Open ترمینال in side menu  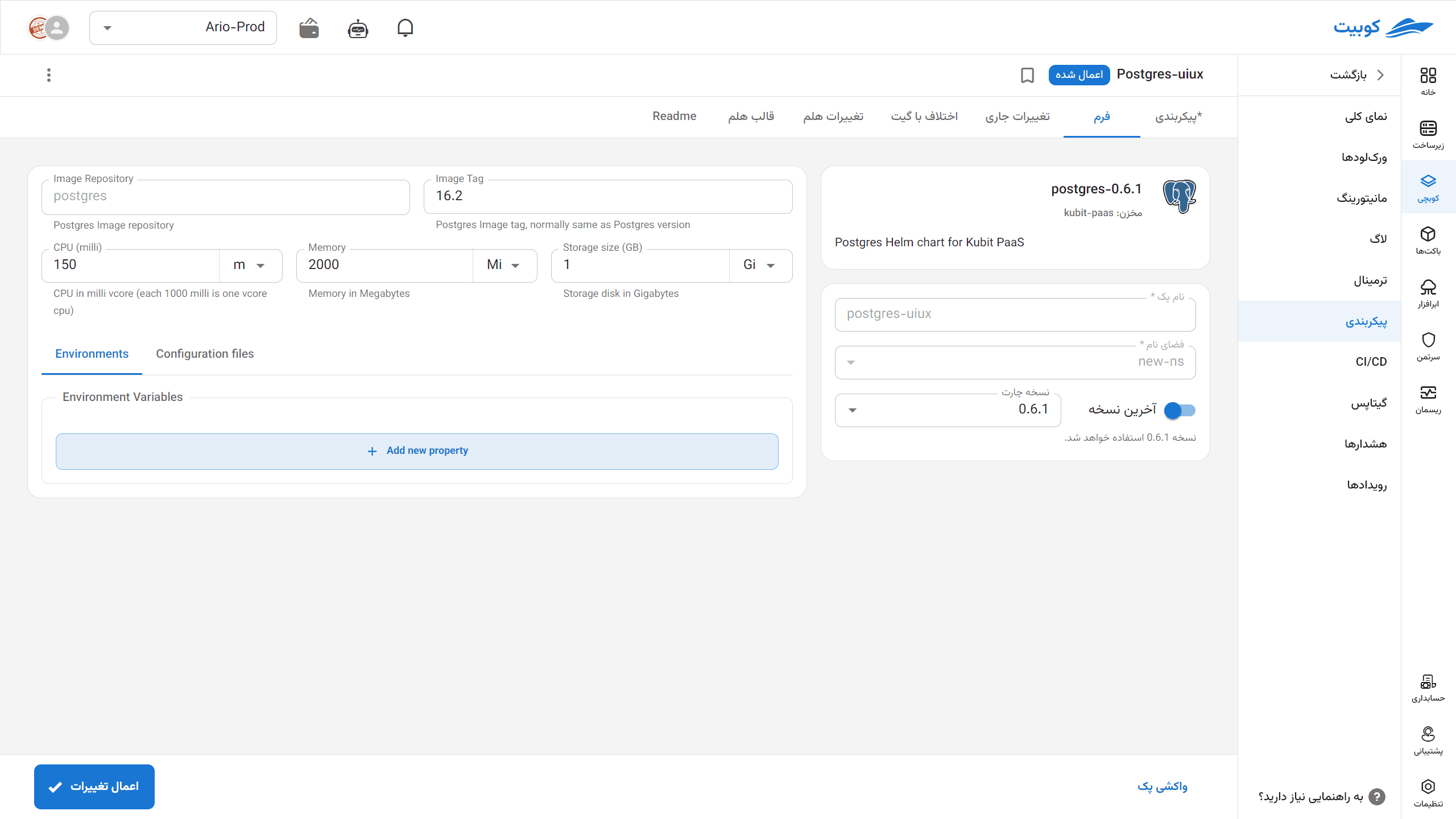[x=1319, y=280]
